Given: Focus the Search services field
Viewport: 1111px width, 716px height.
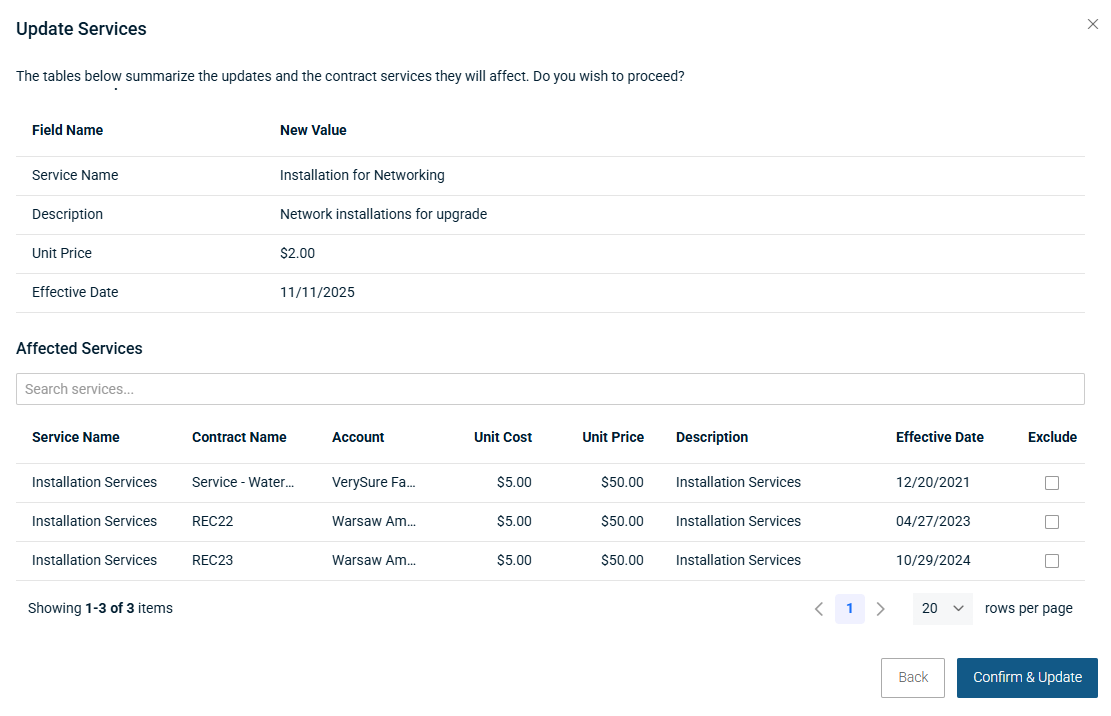Looking at the screenshot, I should [x=550, y=389].
